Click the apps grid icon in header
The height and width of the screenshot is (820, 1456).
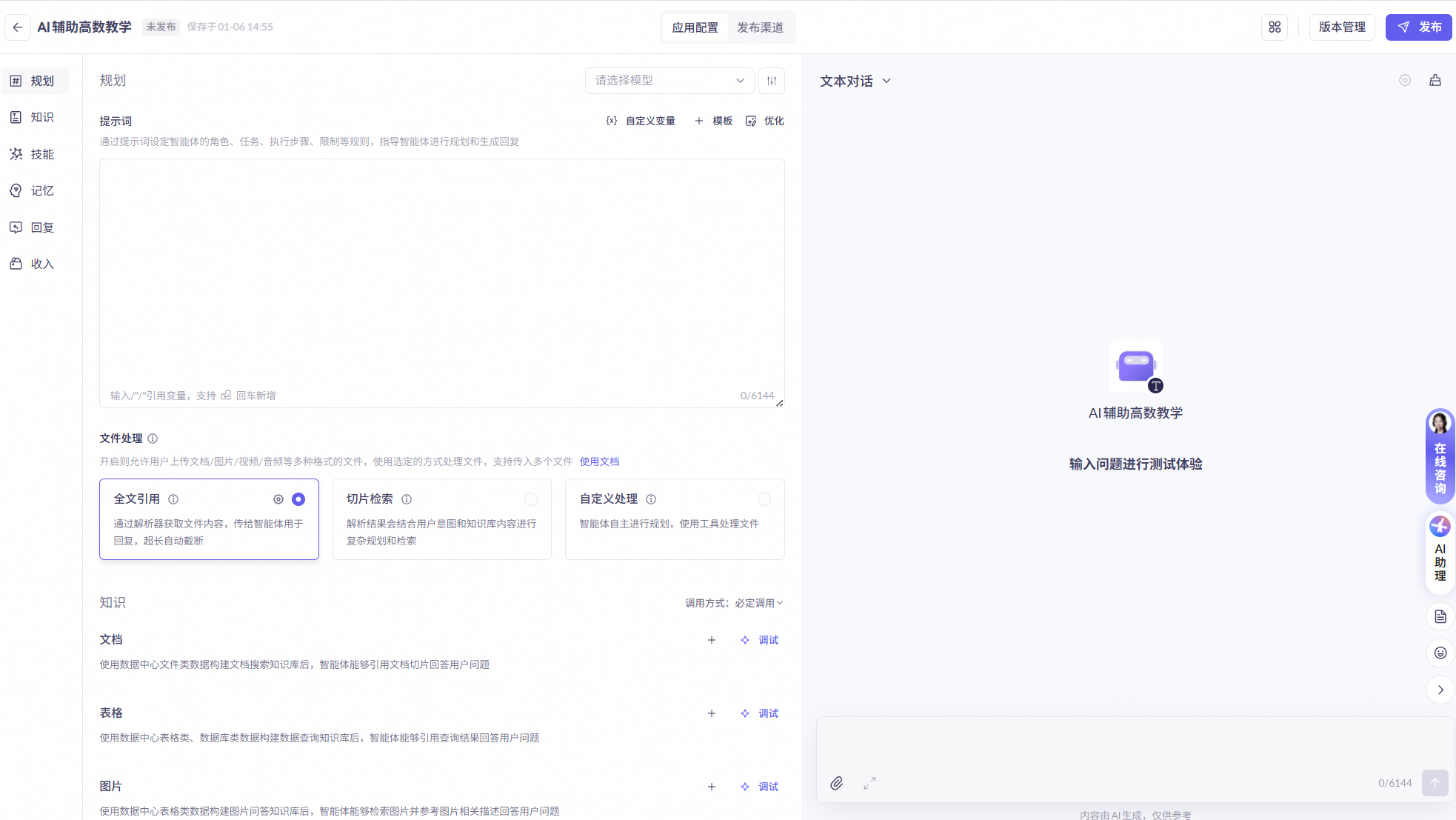click(1275, 27)
